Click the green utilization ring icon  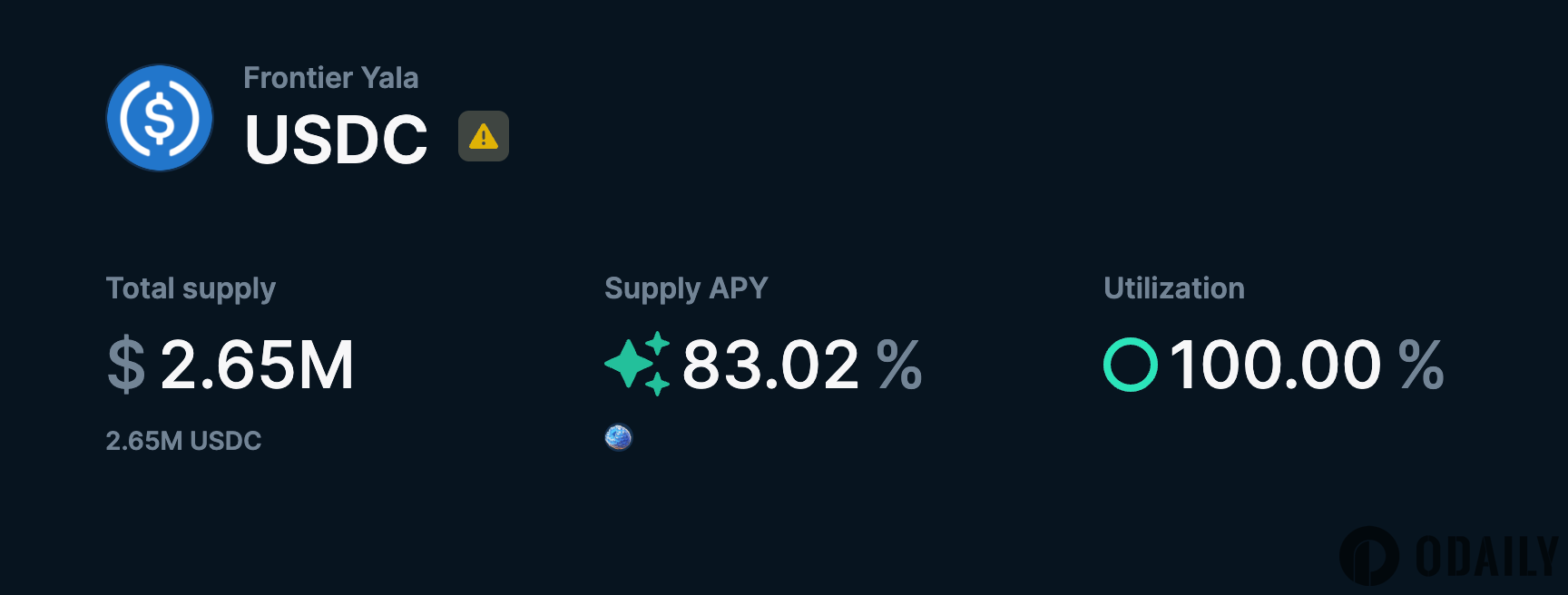point(1130,365)
